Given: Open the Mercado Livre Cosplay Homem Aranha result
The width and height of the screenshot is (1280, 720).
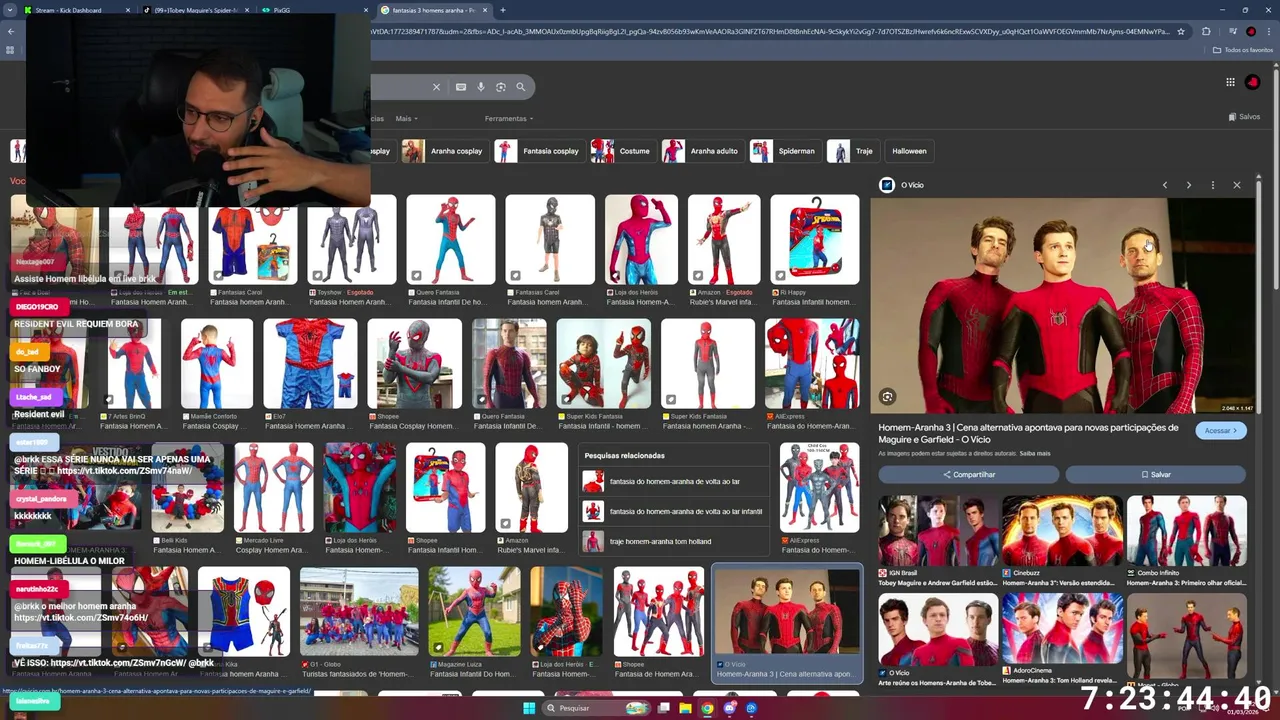Looking at the screenshot, I should pos(273,499).
